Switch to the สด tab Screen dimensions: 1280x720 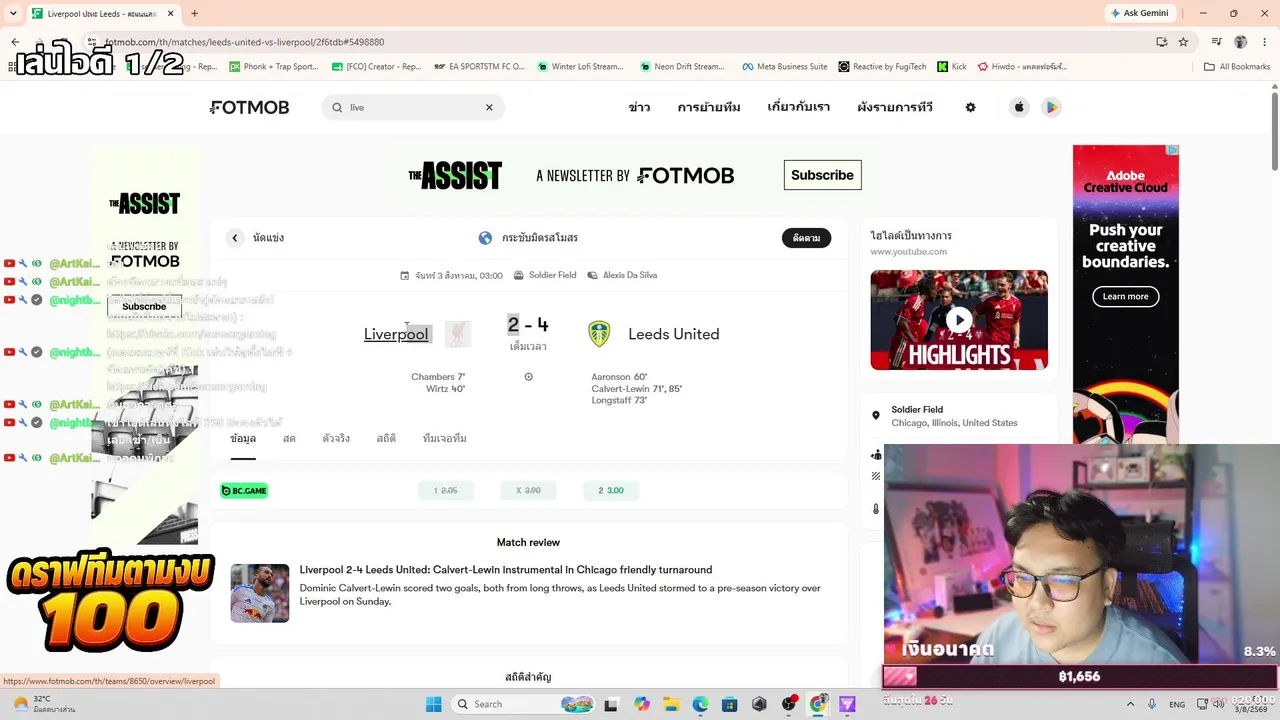click(289, 439)
